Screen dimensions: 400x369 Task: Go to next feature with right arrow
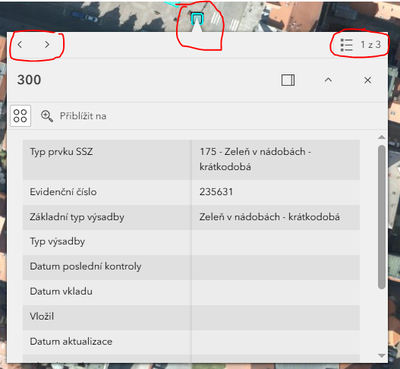pos(47,44)
